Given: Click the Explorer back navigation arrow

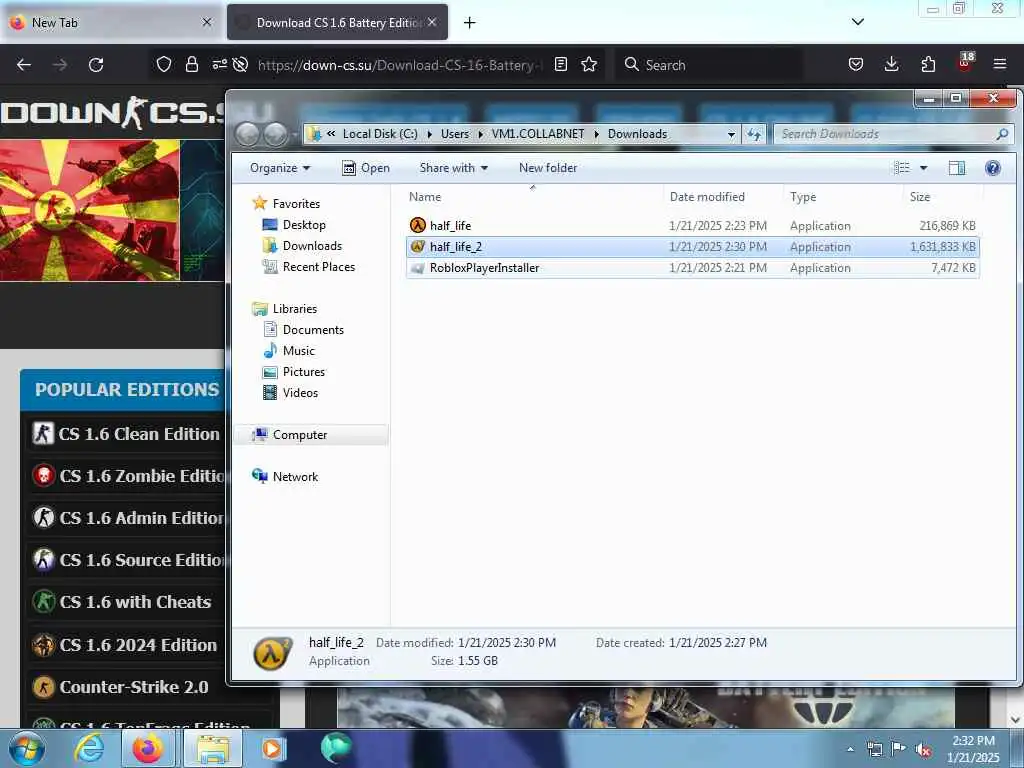Looking at the screenshot, I should 248,134.
